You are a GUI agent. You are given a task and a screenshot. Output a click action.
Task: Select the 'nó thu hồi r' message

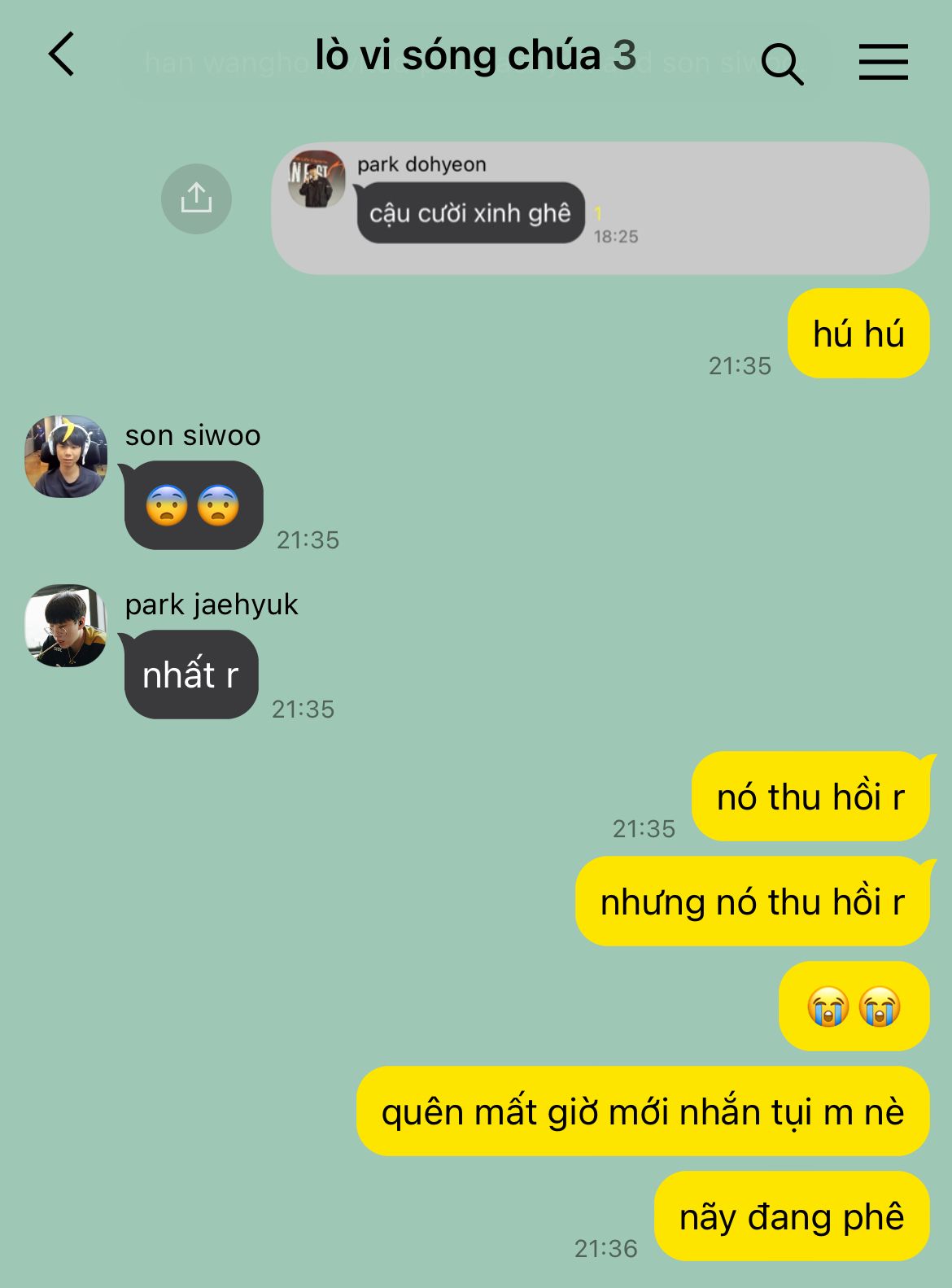[810, 797]
